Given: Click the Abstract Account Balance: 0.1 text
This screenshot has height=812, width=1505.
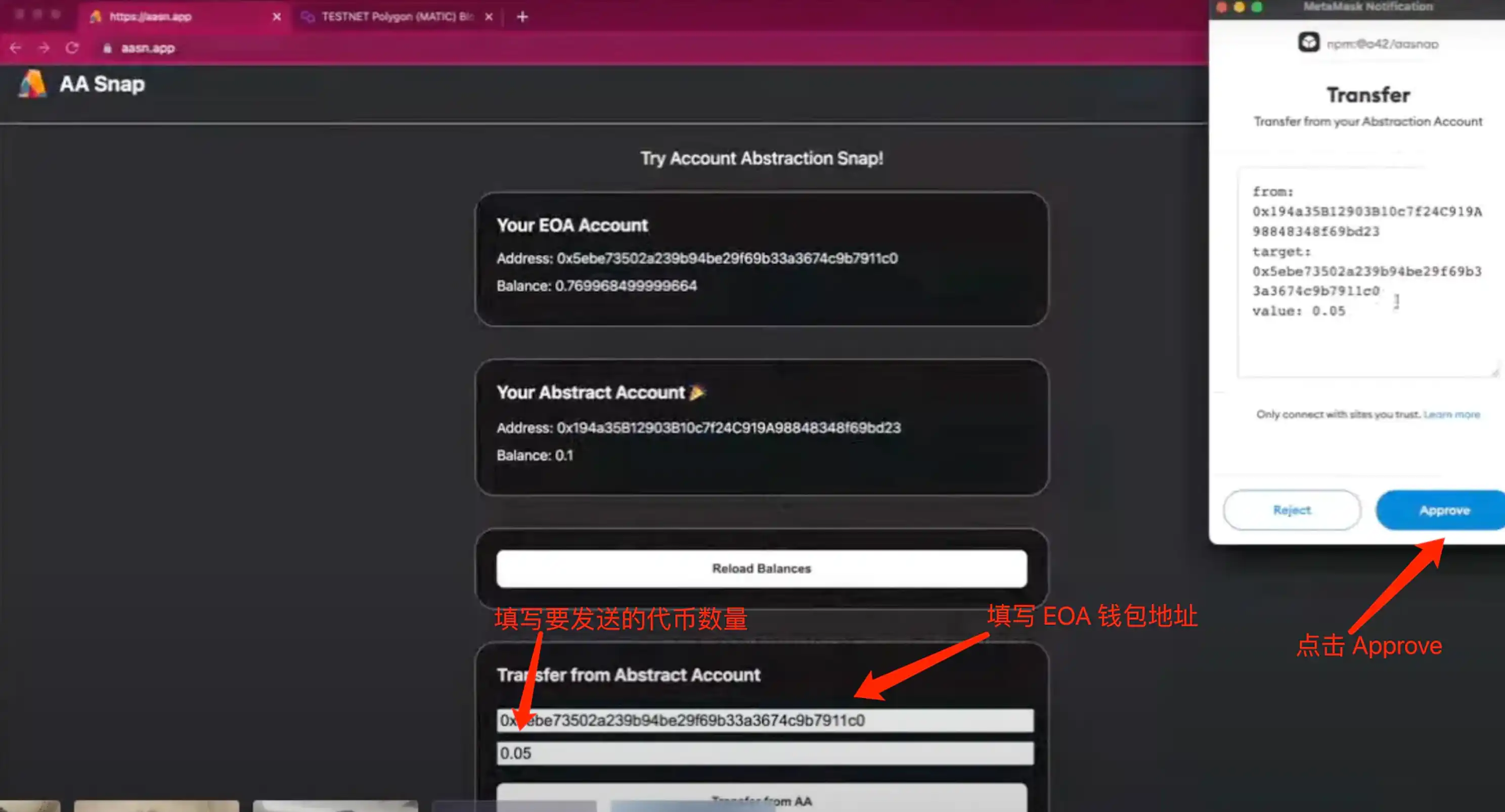Looking at the screenshot, I should click(535, 455).
